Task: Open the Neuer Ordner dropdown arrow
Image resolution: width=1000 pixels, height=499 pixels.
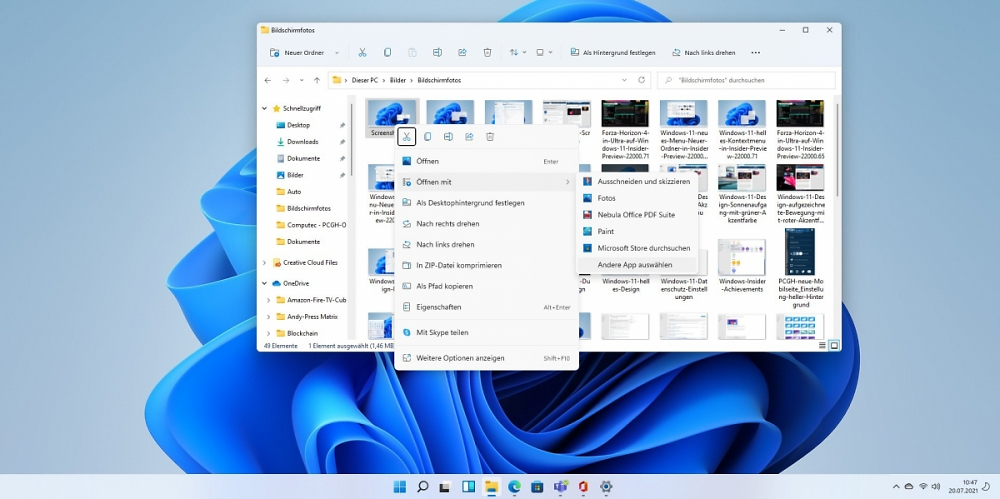Action: [337, 52]
